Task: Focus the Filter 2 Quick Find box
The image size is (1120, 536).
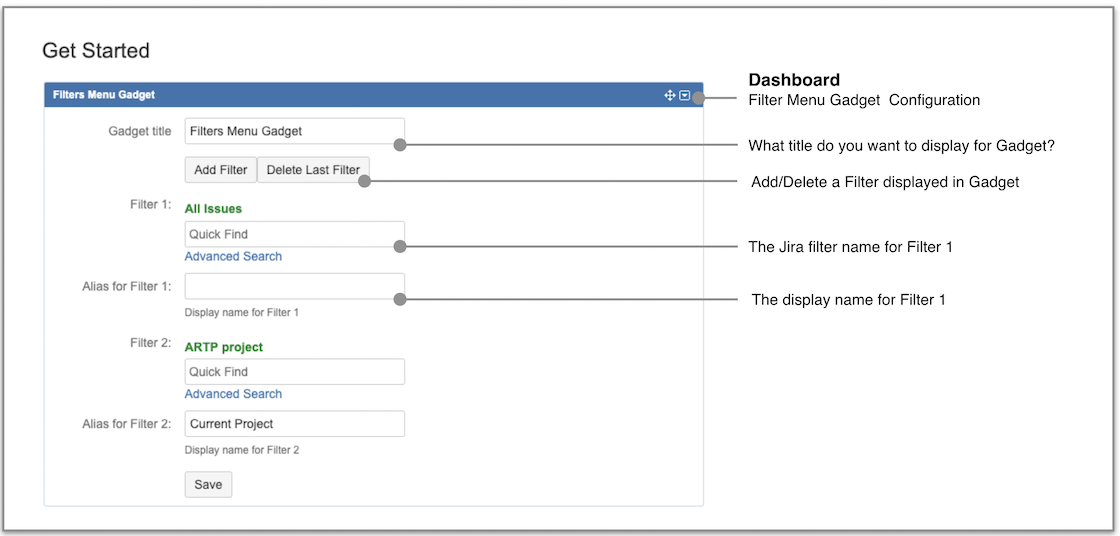Action: point(294,372)
